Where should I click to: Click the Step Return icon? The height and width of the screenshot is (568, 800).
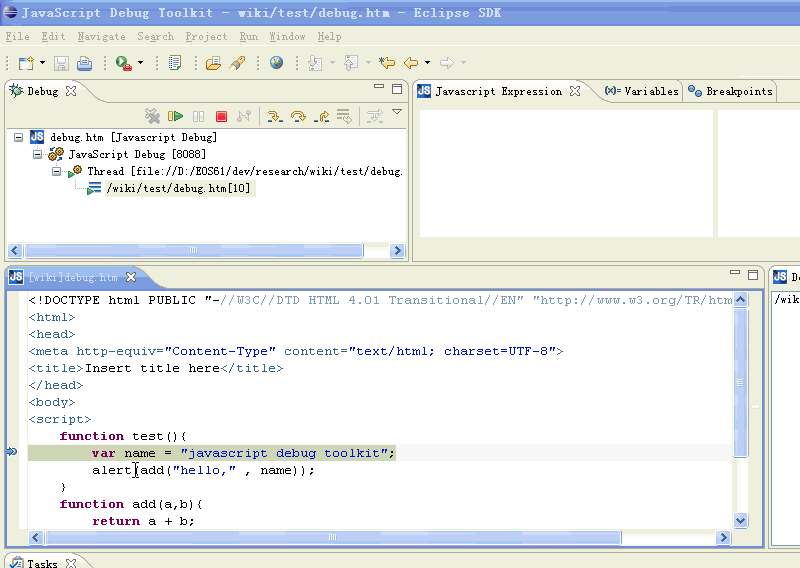(322, 117)
